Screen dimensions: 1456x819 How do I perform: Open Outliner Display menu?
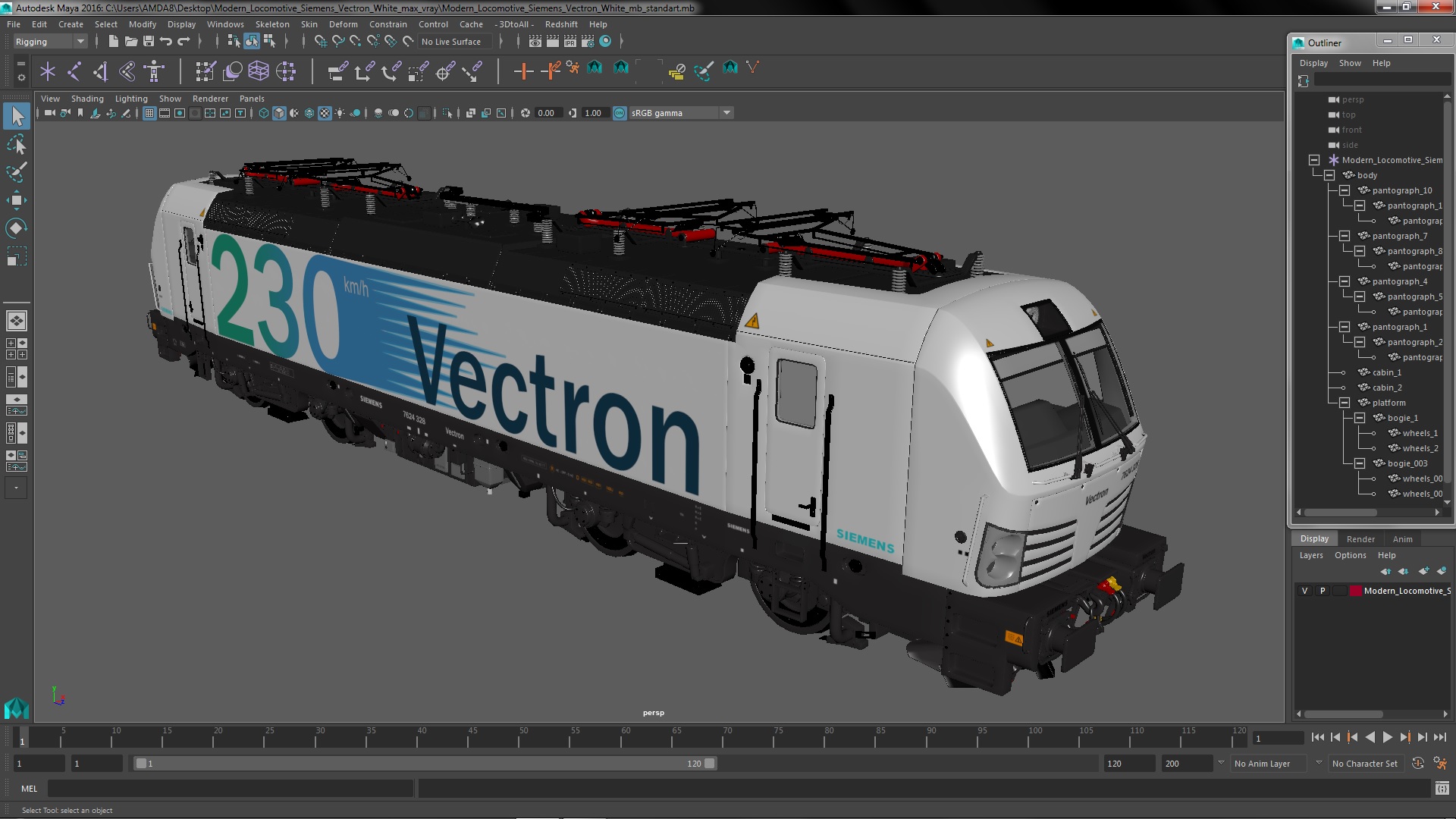[x=1313, y=63]
